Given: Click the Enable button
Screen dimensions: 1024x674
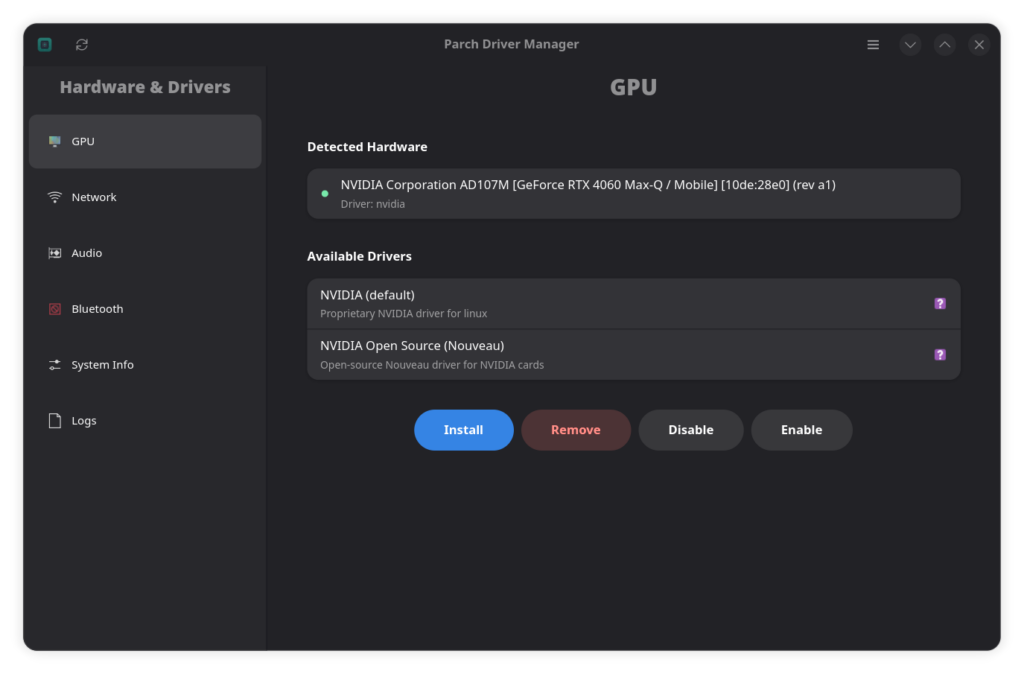Looking at the screenshot, I should [x=801, y=430].
